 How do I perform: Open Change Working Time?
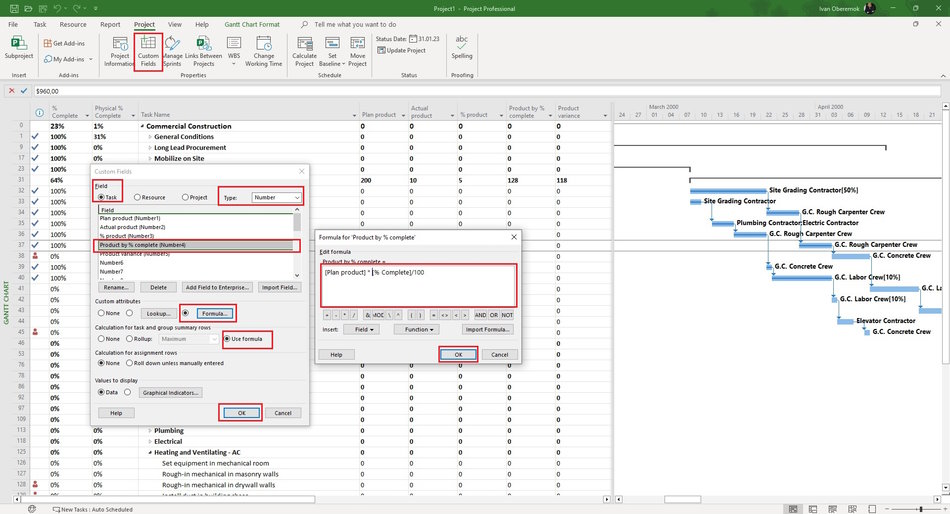click(x=264, y=52)
